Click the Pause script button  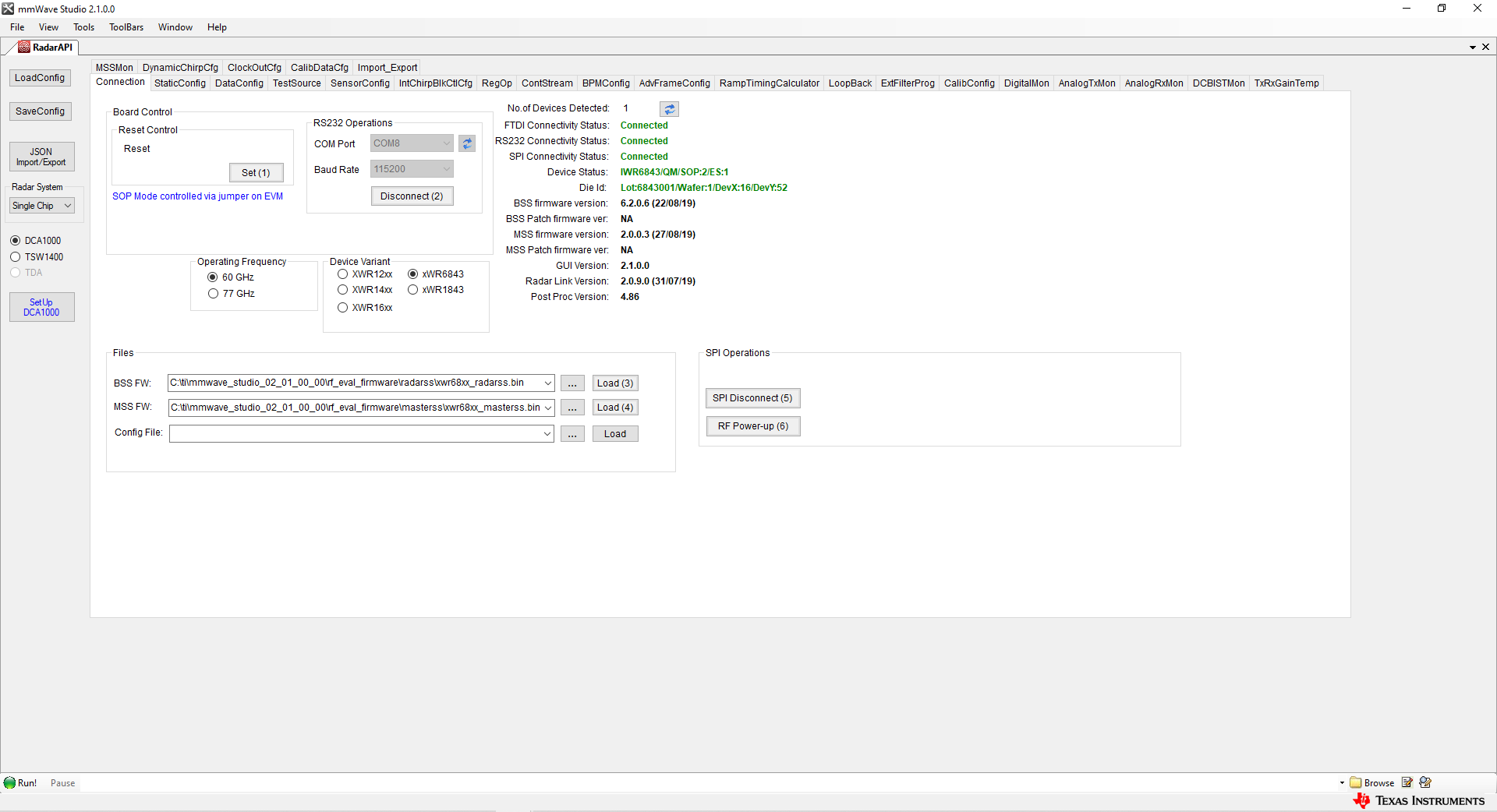coord(63,783)
